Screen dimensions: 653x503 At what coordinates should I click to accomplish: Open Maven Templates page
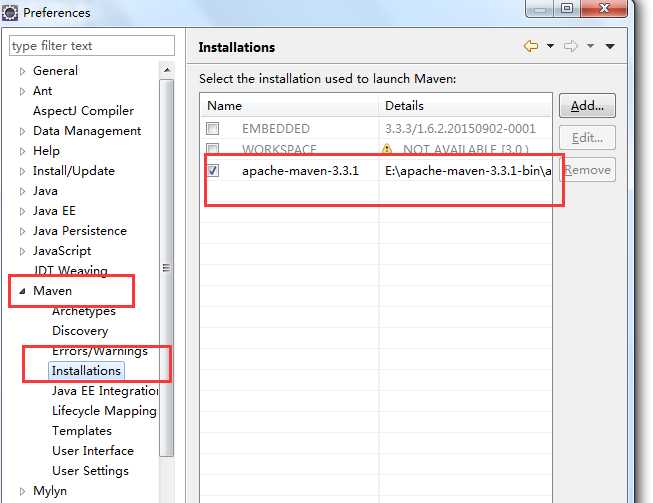82,431
